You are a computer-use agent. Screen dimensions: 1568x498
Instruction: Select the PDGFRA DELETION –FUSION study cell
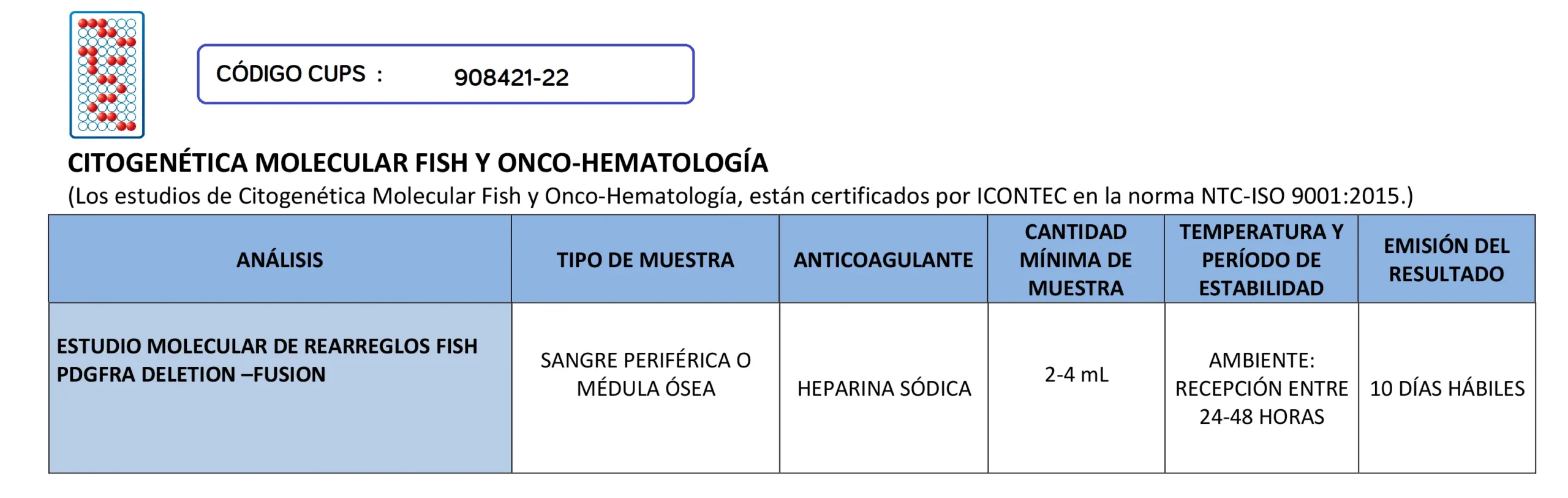(x=191, y=374)
